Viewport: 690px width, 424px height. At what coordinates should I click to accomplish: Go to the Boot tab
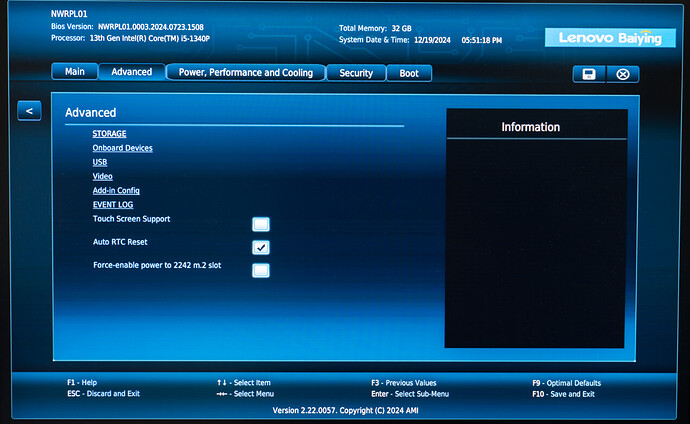coord(409,73)
